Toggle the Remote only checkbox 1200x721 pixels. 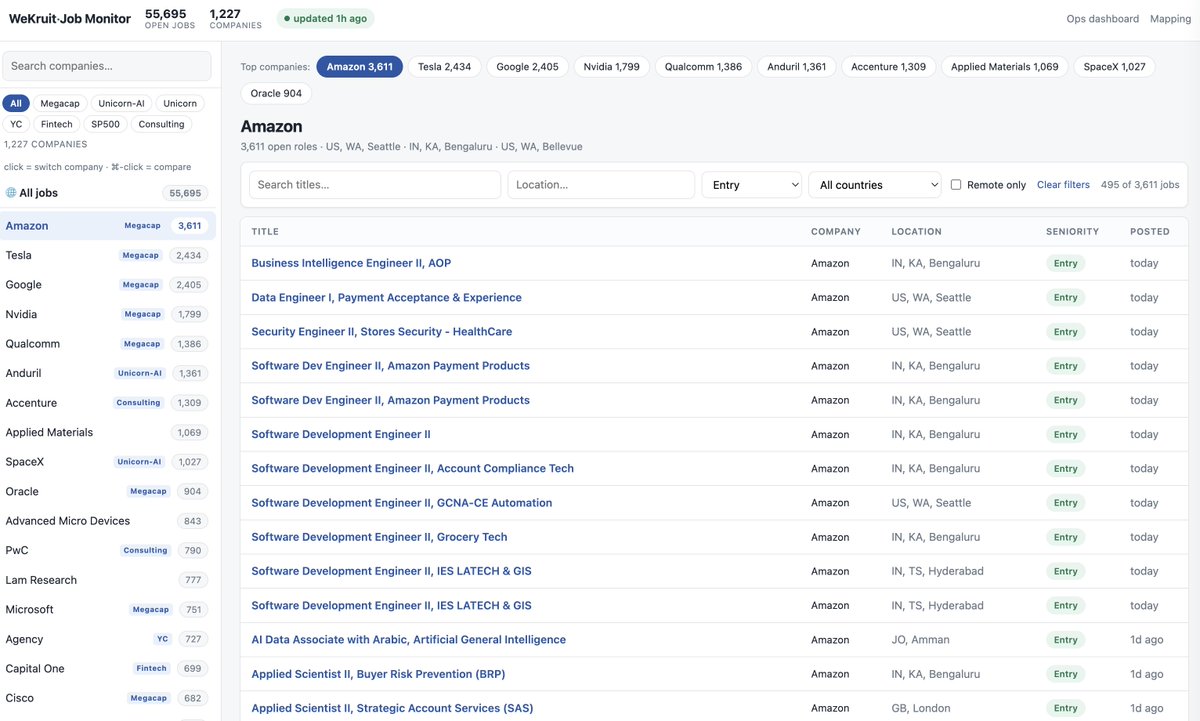coord(956,185)
